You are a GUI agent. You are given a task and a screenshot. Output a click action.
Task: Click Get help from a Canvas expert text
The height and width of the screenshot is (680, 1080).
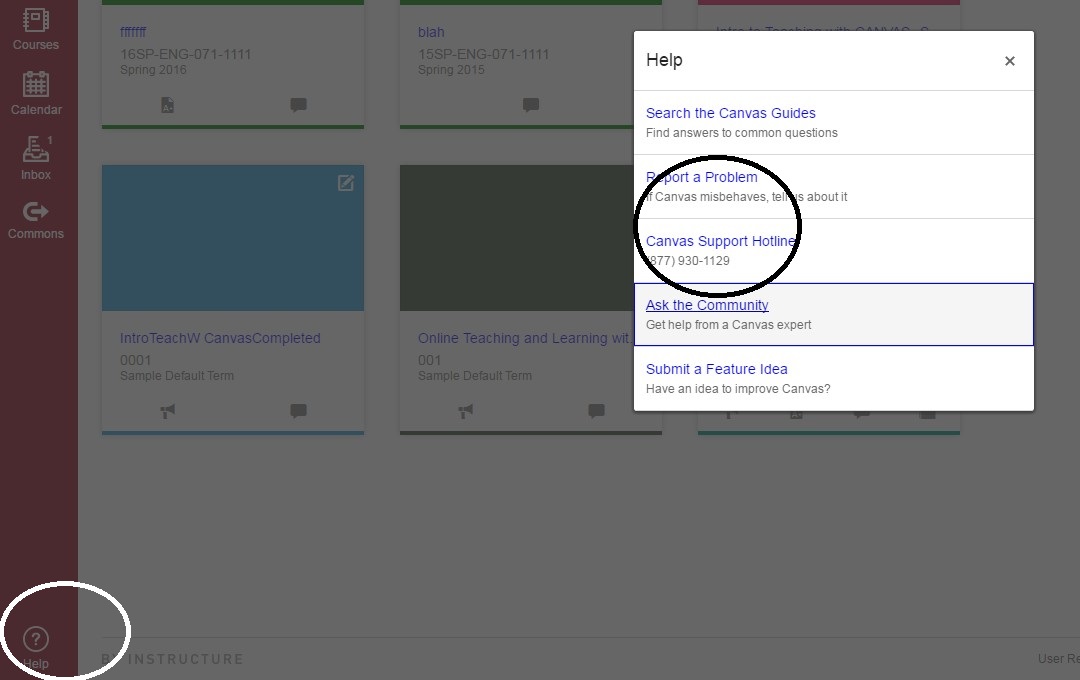[x=729, y=325]
